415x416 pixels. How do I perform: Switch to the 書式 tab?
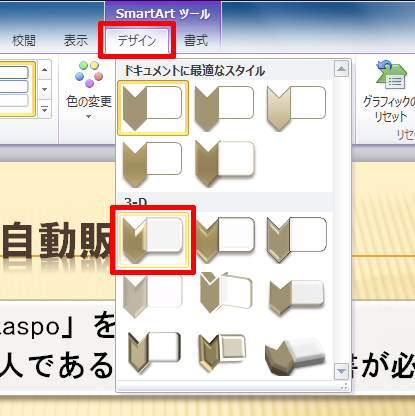196,41
